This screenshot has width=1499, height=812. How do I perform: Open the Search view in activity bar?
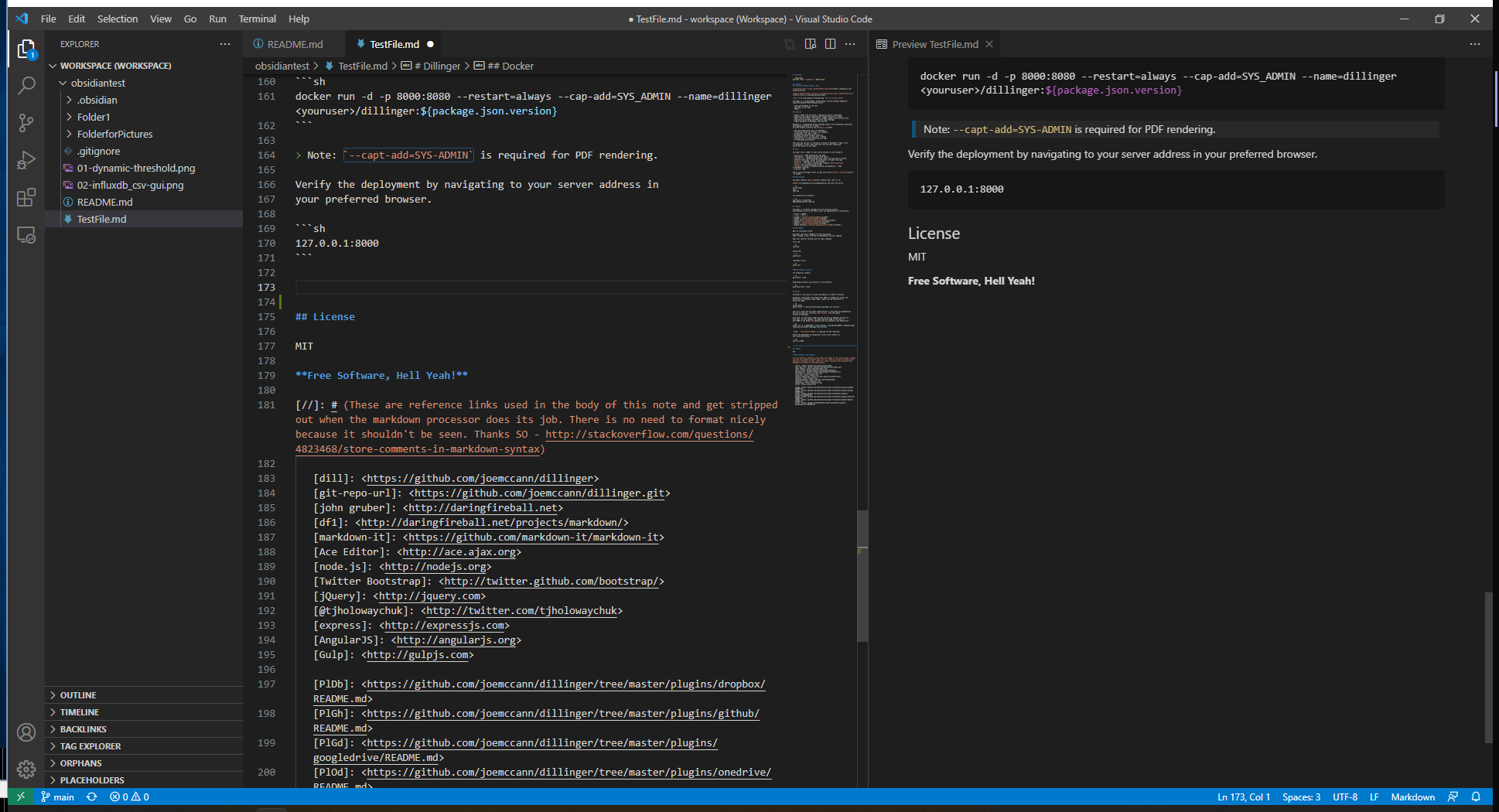click(x=26, y=85)
